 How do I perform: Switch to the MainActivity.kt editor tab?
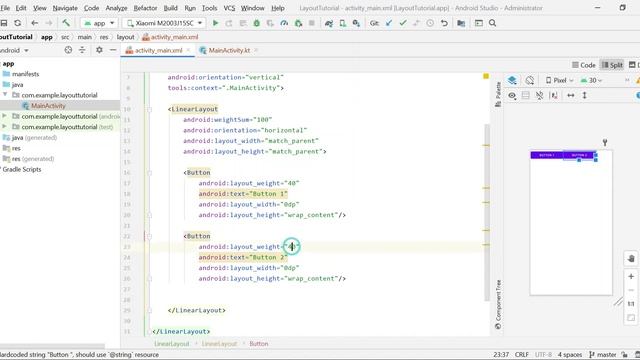tap(229, 50)
